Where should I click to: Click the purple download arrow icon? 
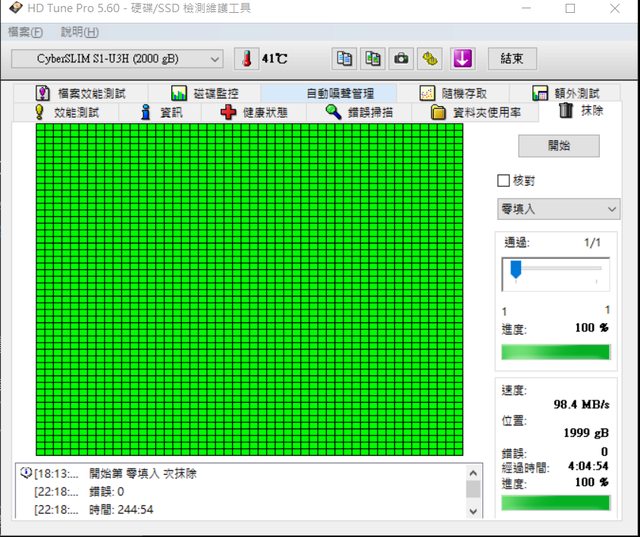[x=462, y=58]
